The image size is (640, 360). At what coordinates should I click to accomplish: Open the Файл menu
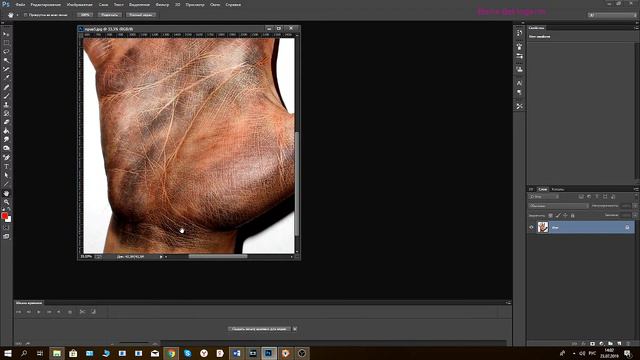[20, 5]
